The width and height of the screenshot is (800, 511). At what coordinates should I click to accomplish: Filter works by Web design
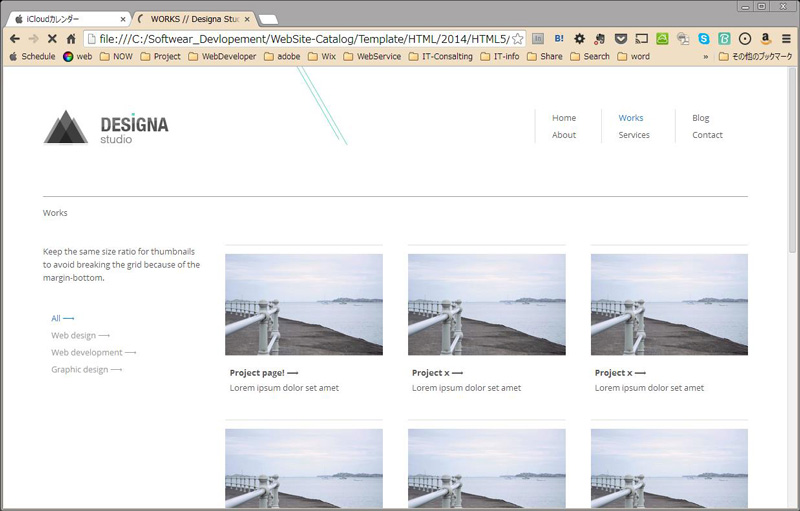tap(80, 336)
